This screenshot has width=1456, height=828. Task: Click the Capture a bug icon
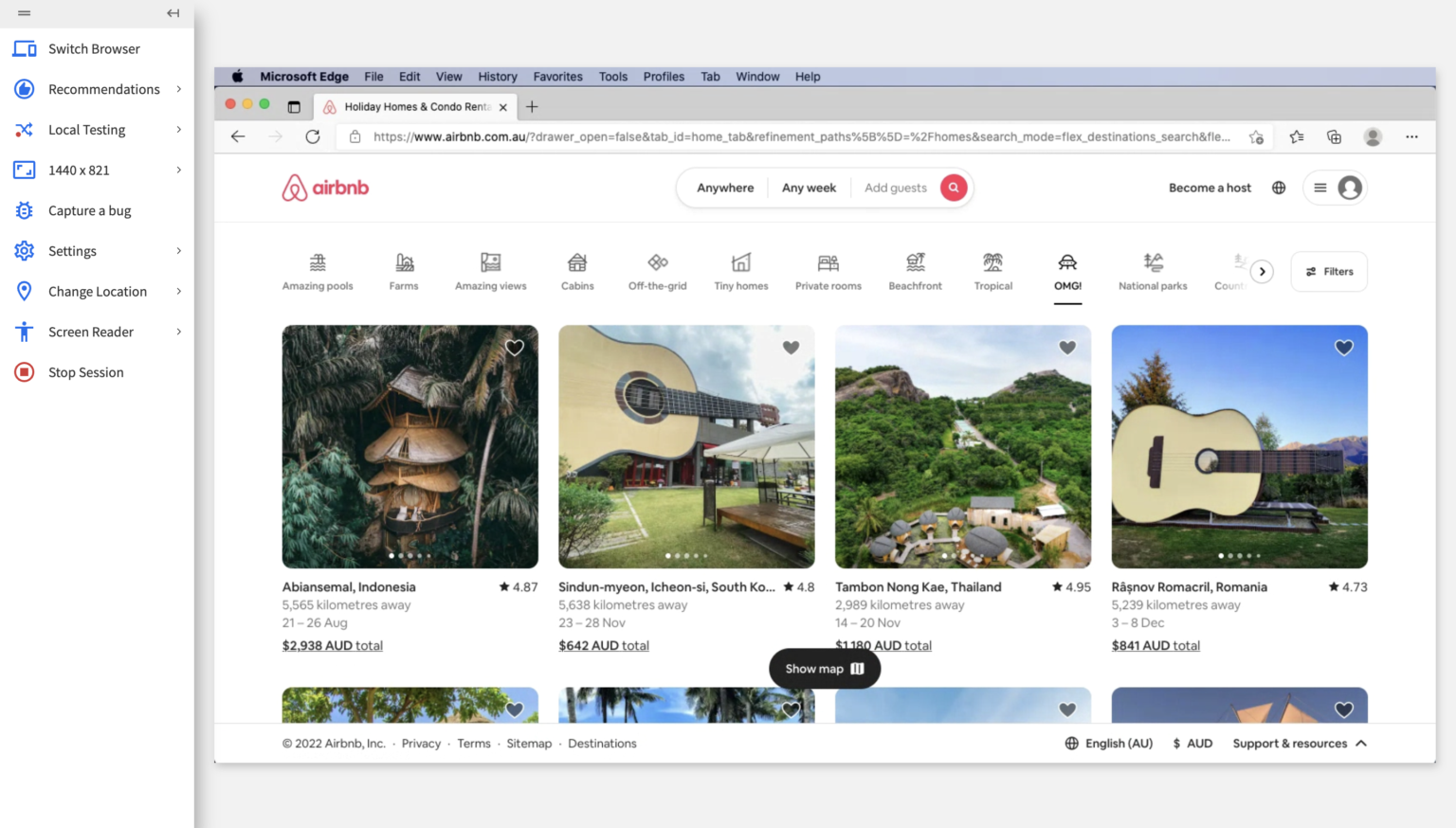pos(25,210)
